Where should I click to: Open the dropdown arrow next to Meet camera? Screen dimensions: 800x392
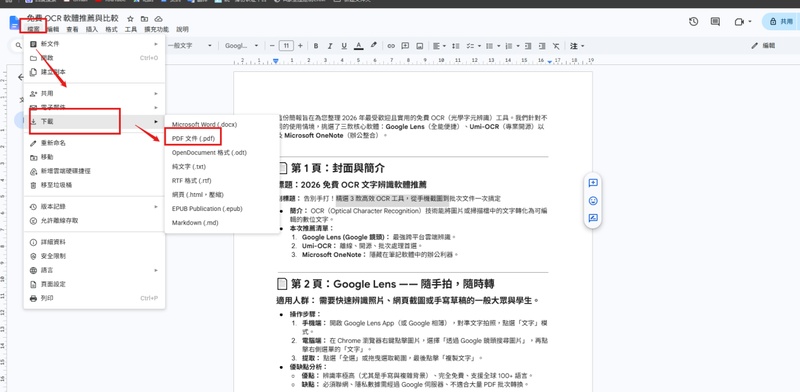click(750, 21)
